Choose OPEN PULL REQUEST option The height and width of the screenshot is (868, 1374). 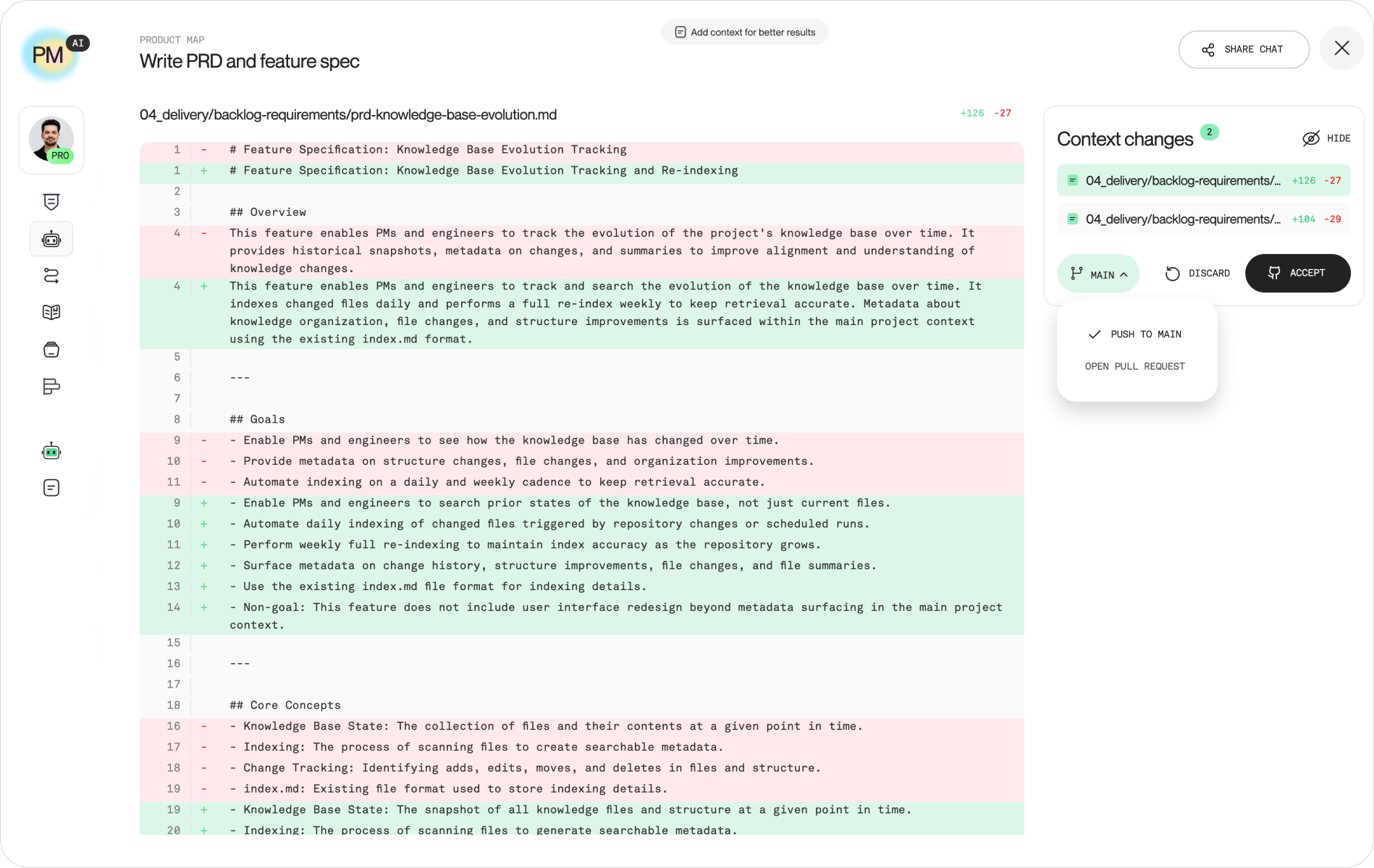(x=1135, y=366)
